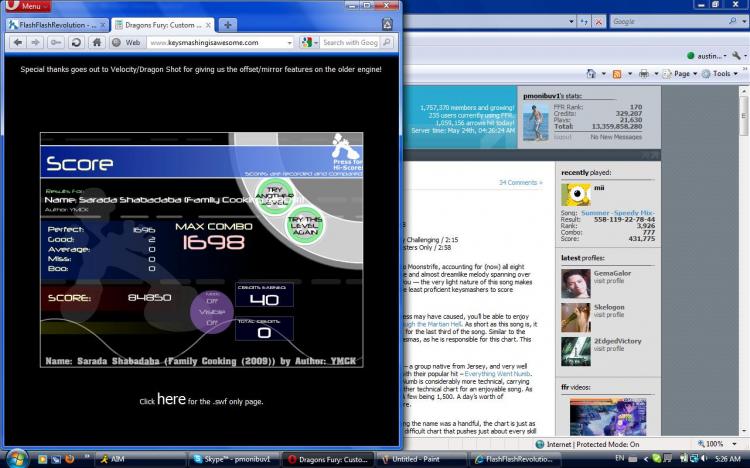Viewport: 750px width, 468px height.
Task: Switch to the FlashFlashRevolution tab in Opera
Action: [x=56, y=25]
